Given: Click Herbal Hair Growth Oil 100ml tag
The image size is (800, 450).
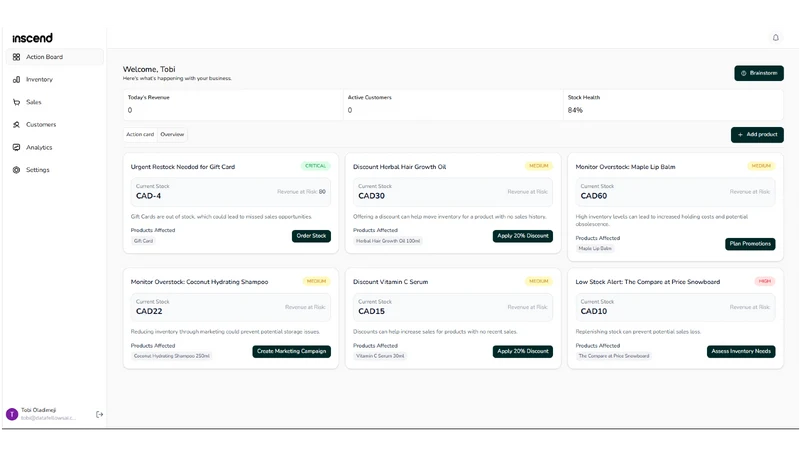Looking at the screenshot, I should [x=388, y=241].
